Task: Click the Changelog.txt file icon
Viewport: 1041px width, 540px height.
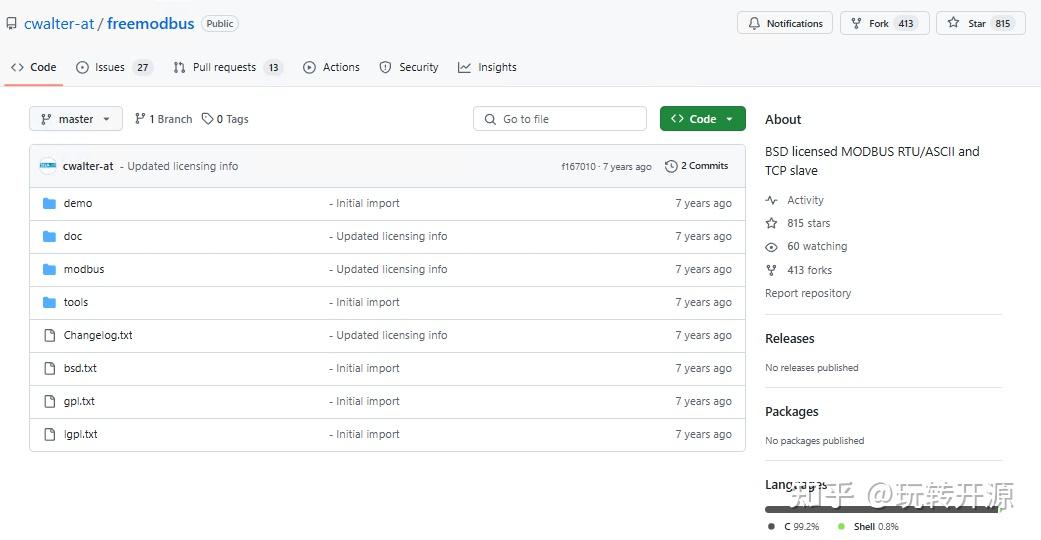Action: pos(49,335)
